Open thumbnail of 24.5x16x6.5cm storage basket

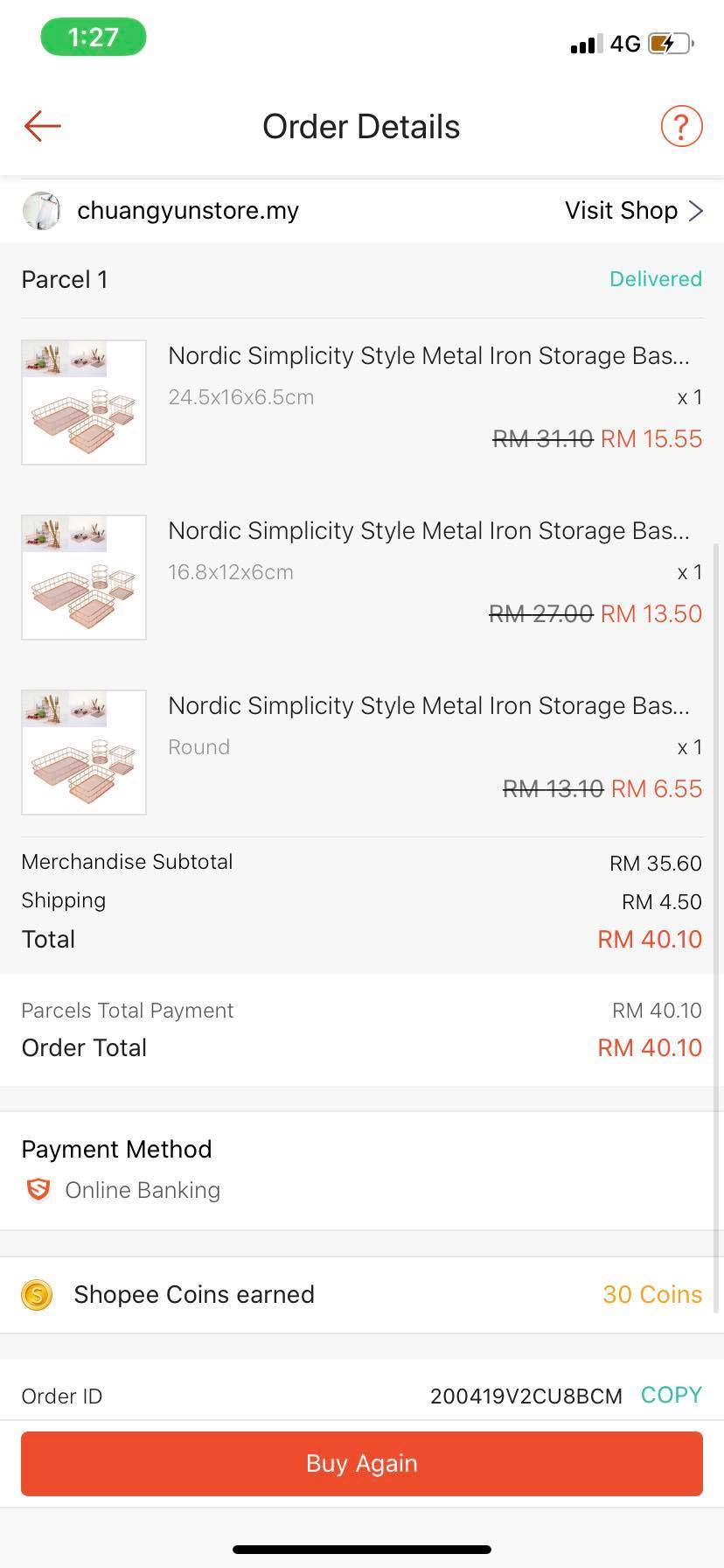tap(84, 402)
